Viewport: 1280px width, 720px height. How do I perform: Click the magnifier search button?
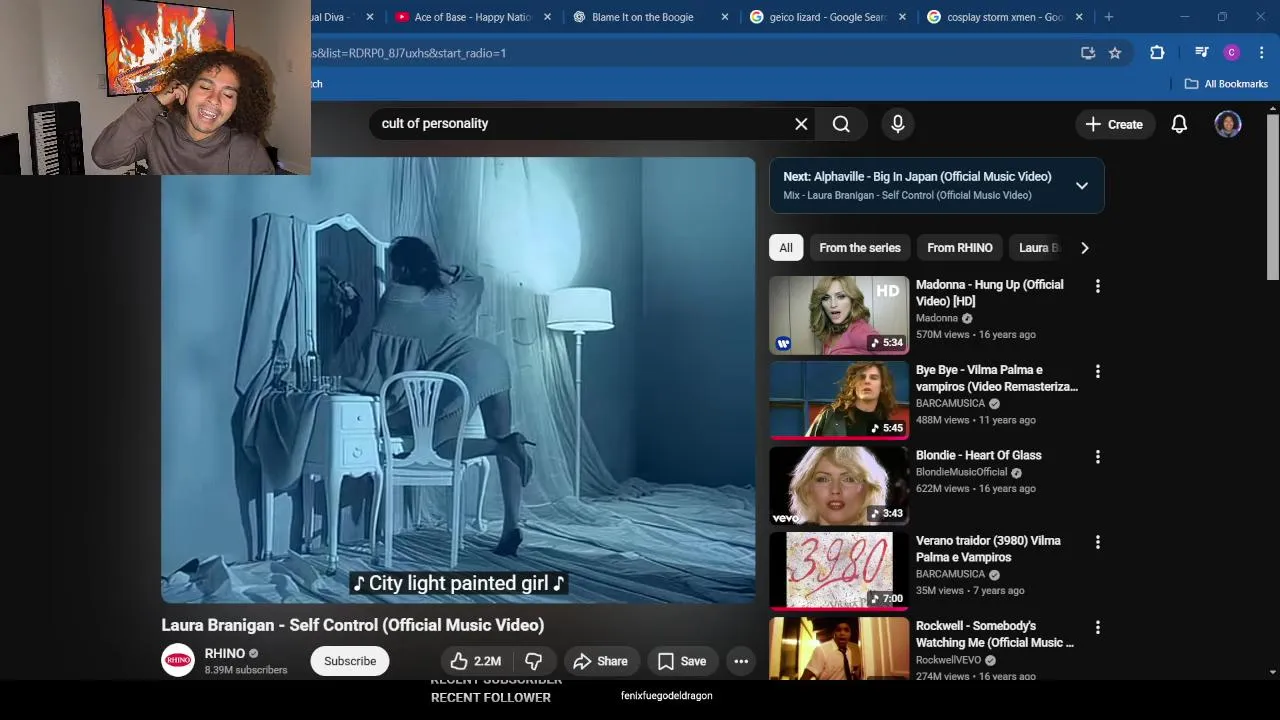click(x=841, y=124)
